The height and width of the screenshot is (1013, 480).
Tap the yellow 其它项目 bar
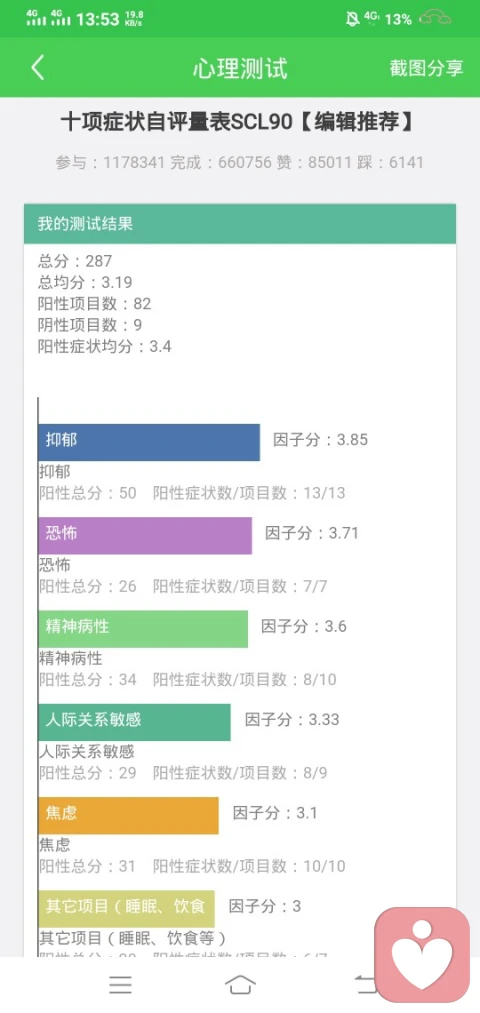tap(126, 908)
